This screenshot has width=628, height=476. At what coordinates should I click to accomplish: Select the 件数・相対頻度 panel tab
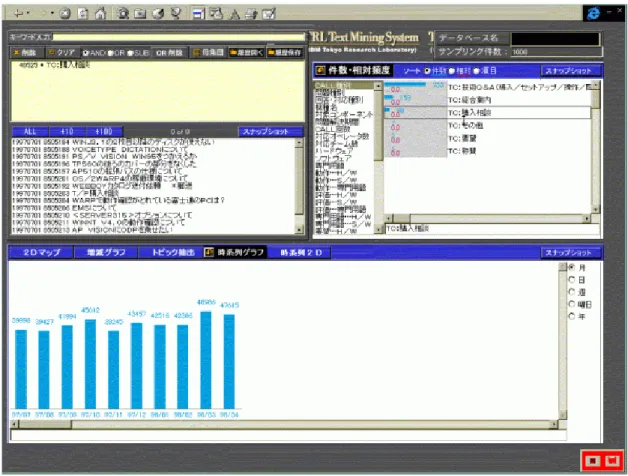(353, 71)
